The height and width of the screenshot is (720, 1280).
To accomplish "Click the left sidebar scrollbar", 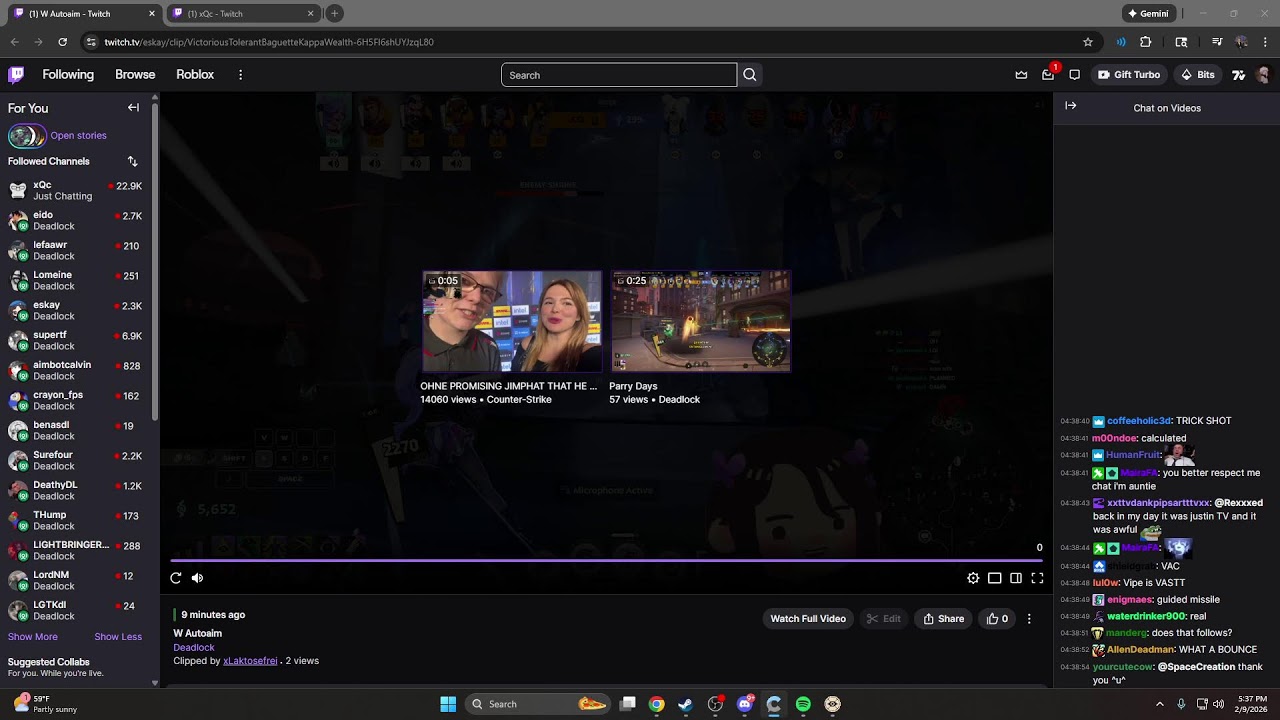I will [155, 260].
